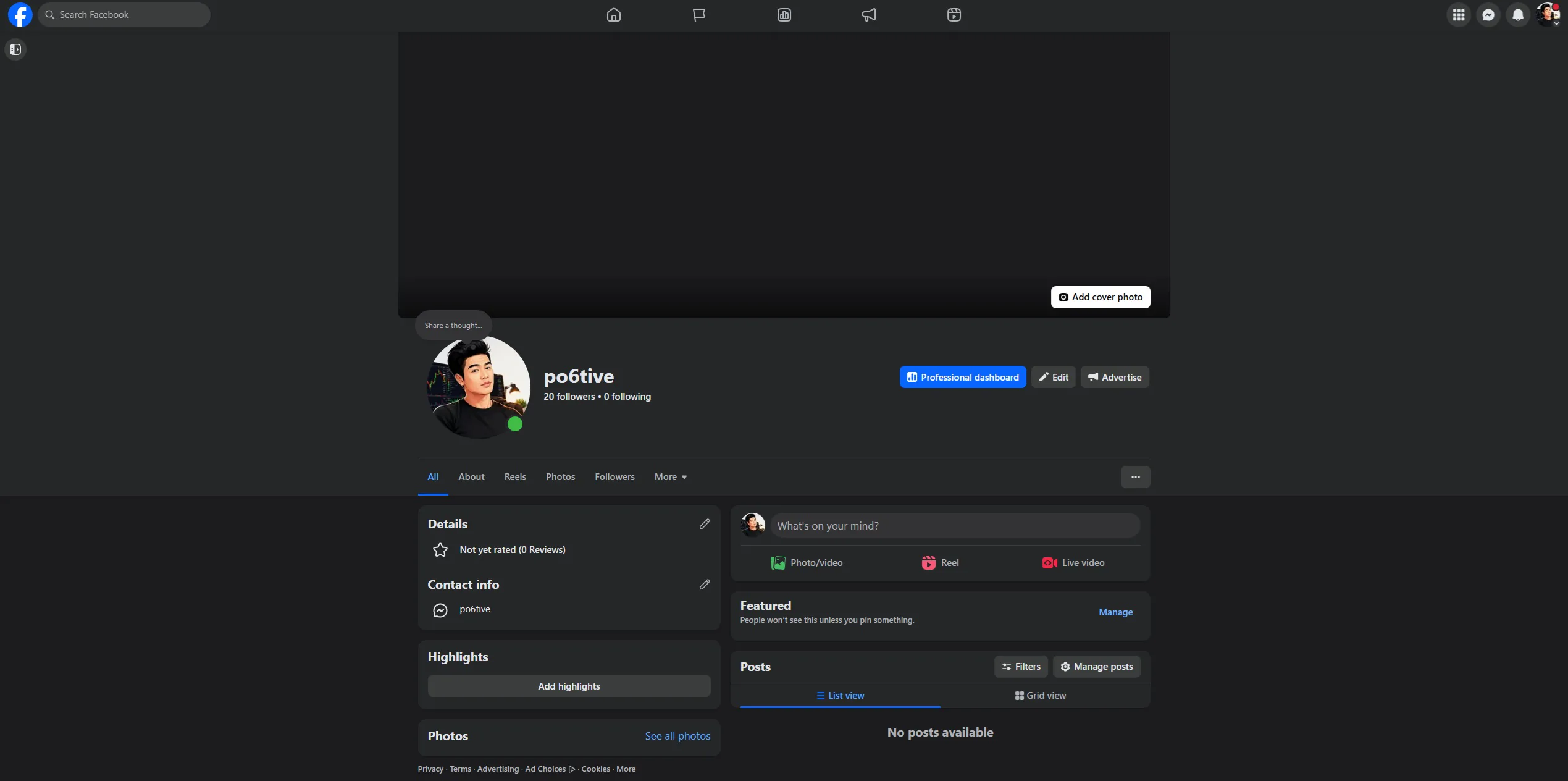This screenshot has width=1568, height=781.
Task: Switch to Grid view tab
Action: [1041, 696]
